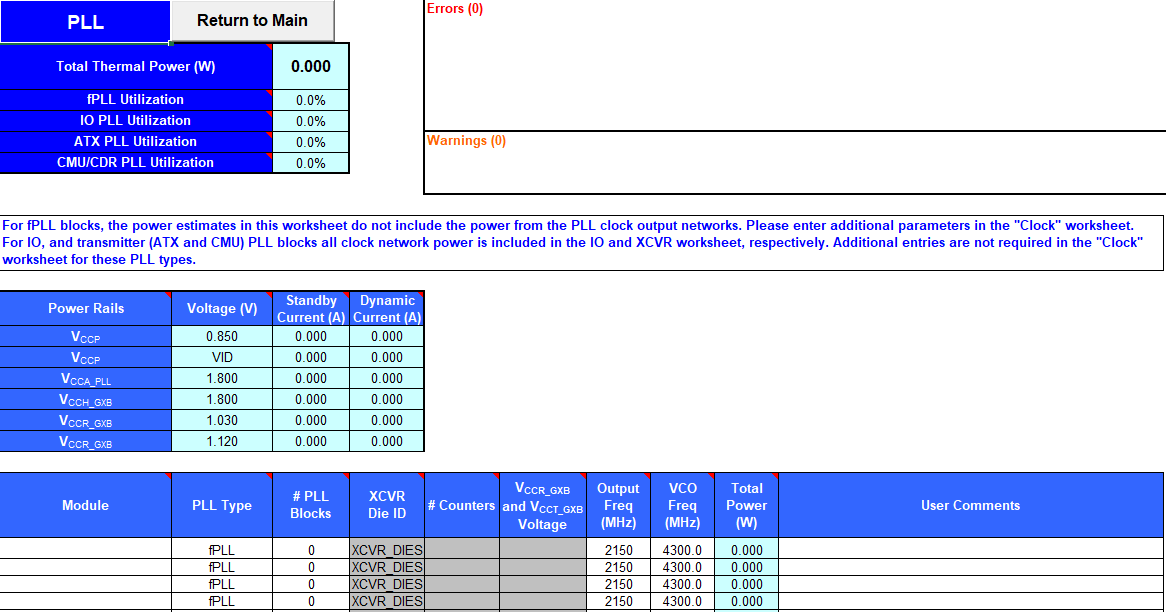The height and width of the screenshot is (612, 1166).
Task: Click the Module column header
Action: [x=86, y=505]
